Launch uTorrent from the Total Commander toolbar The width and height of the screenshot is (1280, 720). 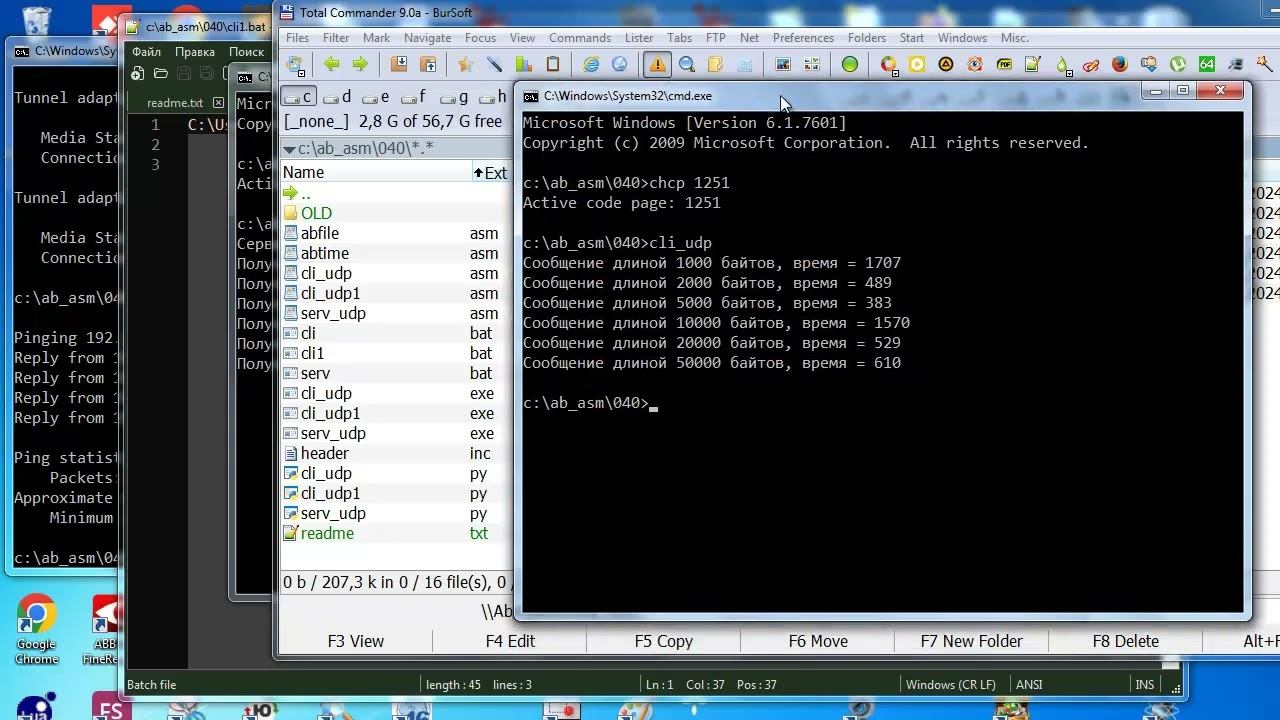pyautogui.click(x=1178, y=64)
